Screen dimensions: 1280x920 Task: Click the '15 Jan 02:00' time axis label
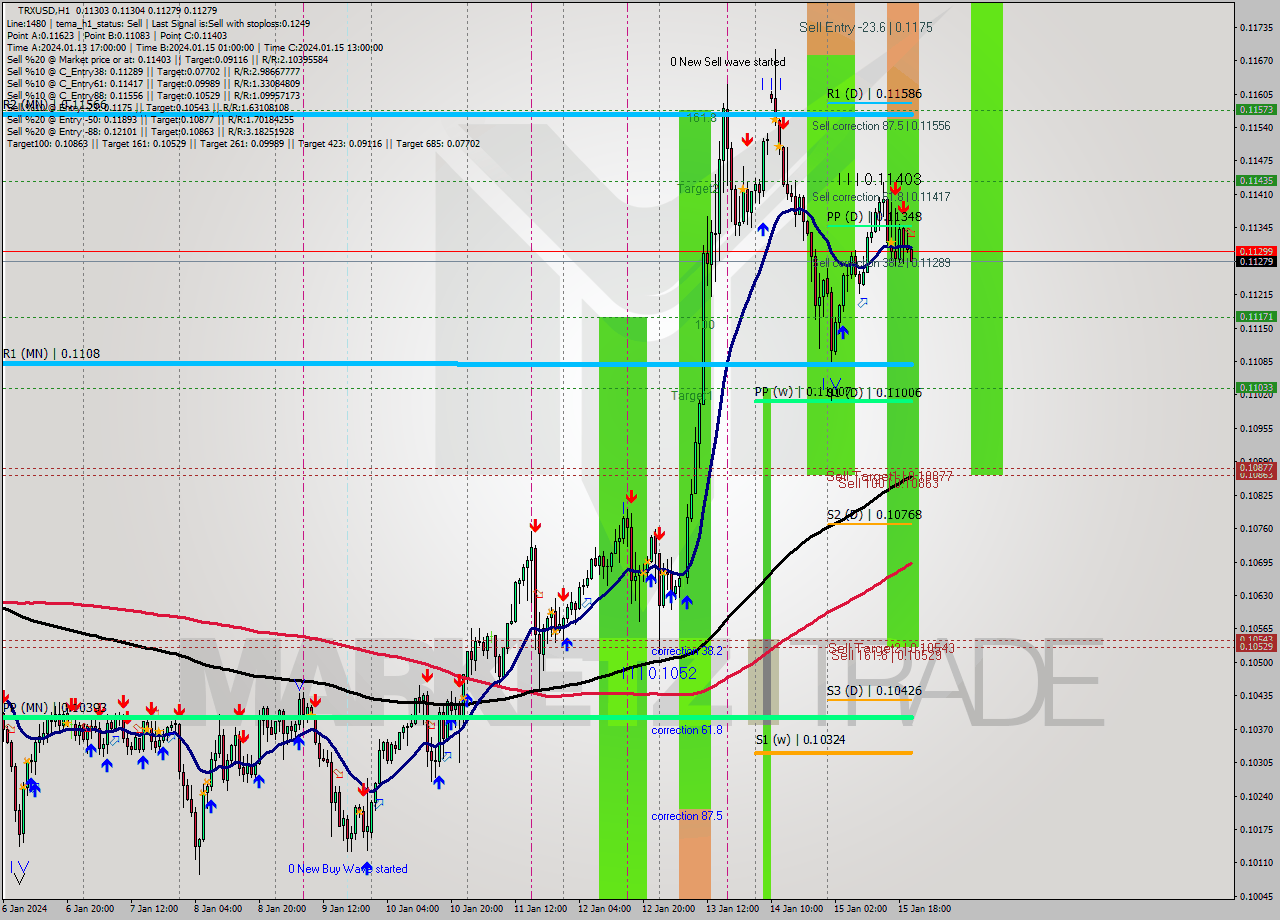pyautogui.click(x=860, y=909)
